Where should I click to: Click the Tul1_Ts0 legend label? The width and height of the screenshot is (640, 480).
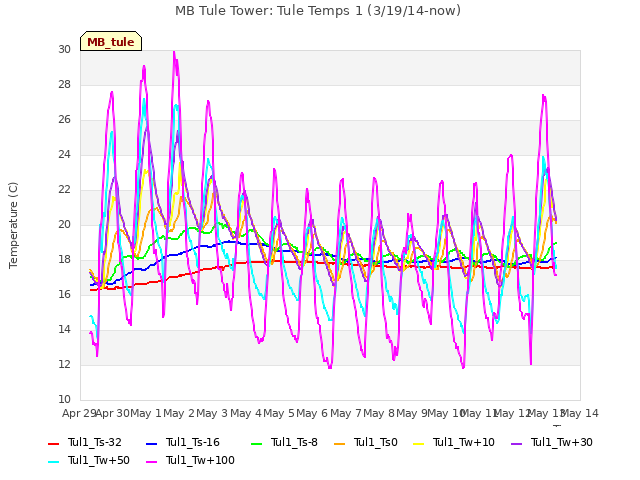376,442
